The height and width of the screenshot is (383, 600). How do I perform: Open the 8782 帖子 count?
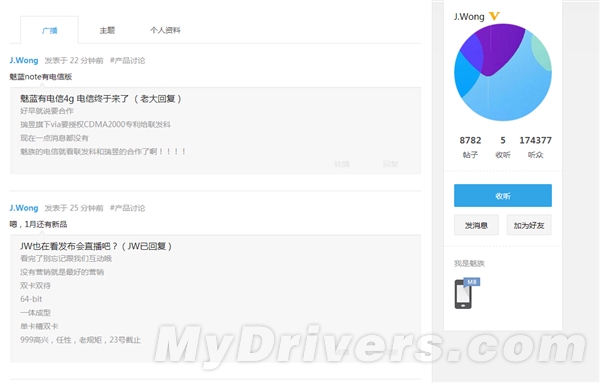pyautogui.click(x=470, y=147)
